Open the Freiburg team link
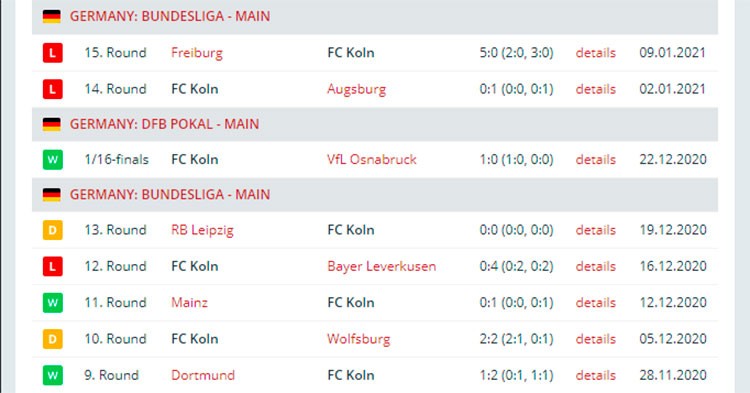750x393 pixels. tap(197, 53)
